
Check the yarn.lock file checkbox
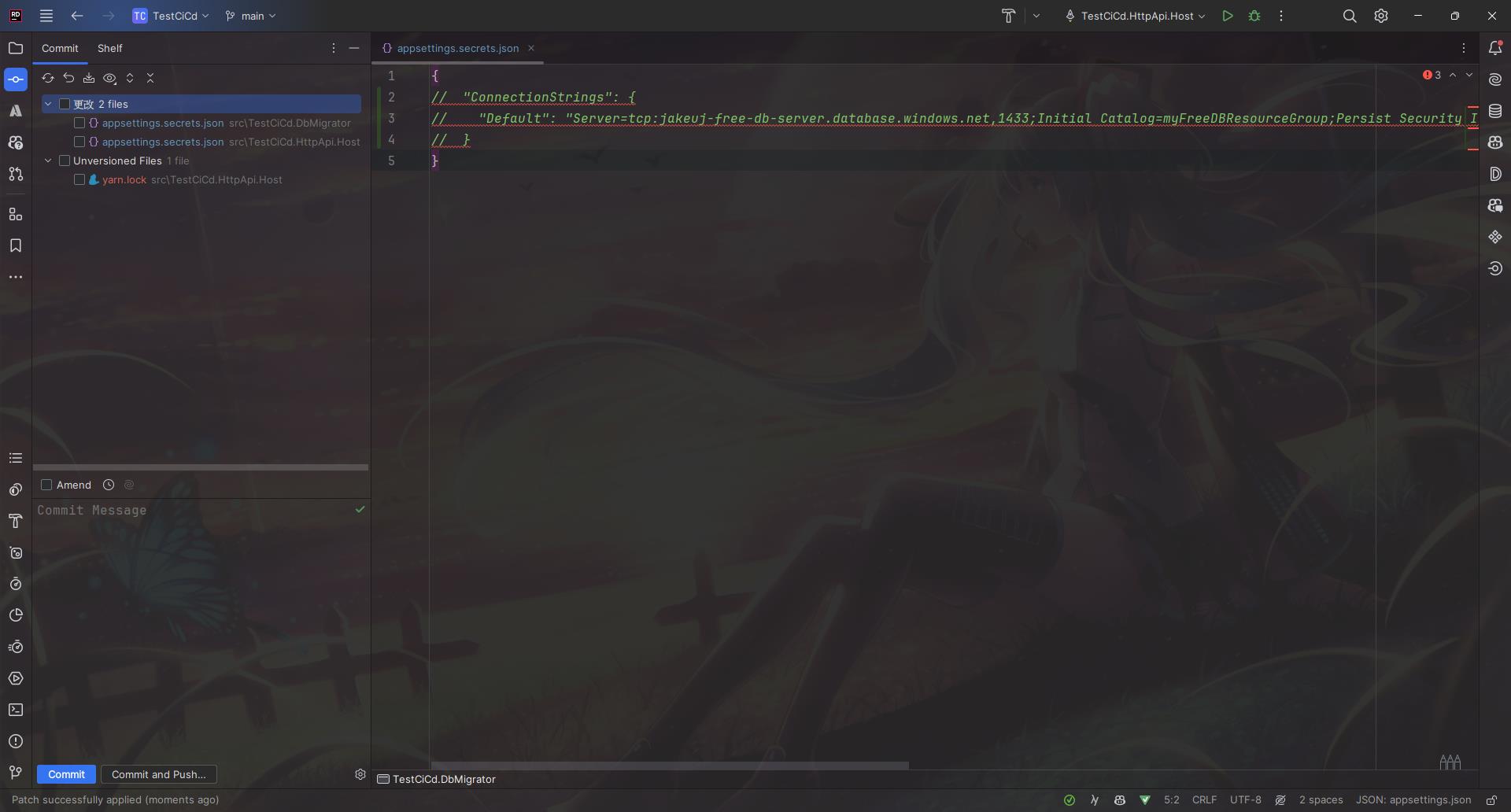pos(79,179)
